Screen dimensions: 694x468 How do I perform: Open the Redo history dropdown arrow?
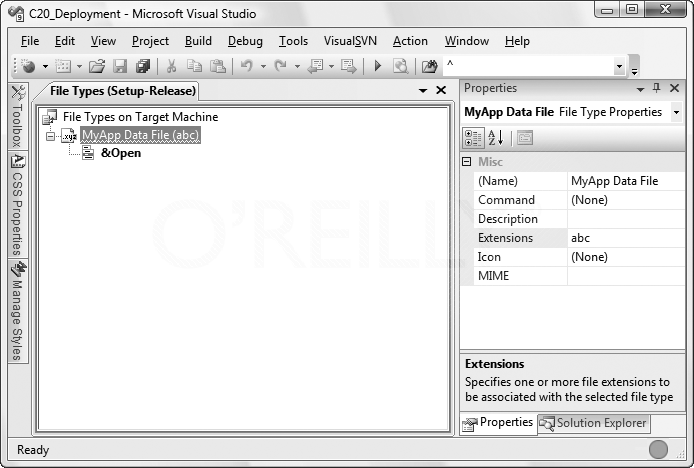tap(297, 67)
